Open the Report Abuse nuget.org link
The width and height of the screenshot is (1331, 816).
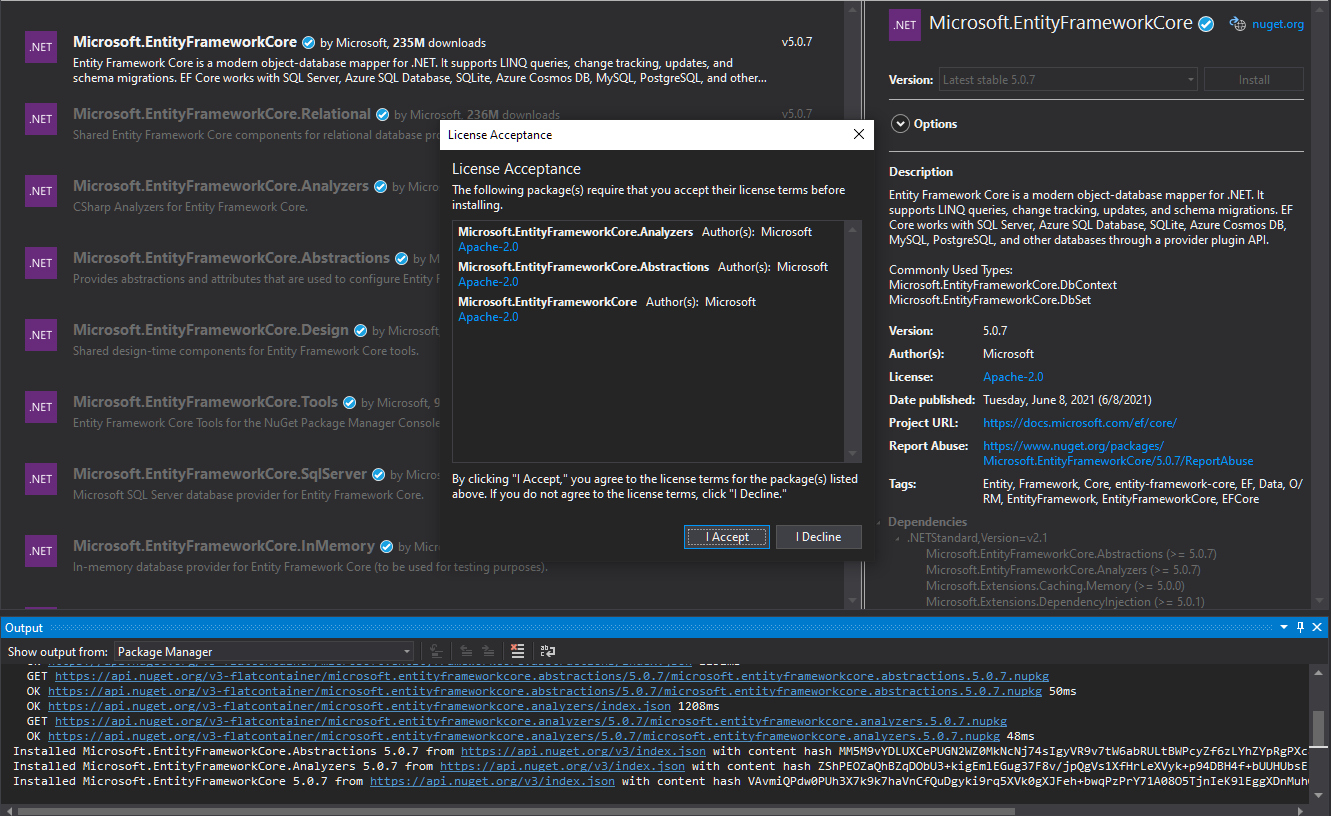coord(1118,453)
